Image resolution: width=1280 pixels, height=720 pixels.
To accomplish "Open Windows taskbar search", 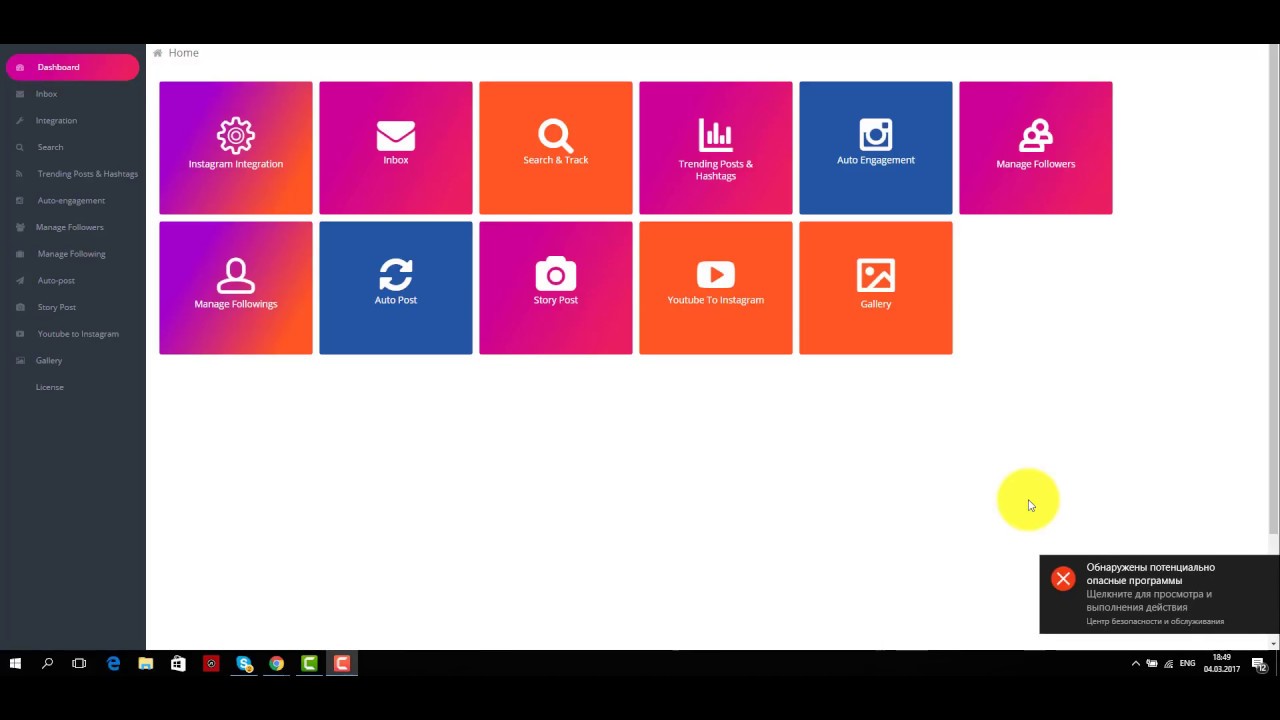I will [47, 663].
